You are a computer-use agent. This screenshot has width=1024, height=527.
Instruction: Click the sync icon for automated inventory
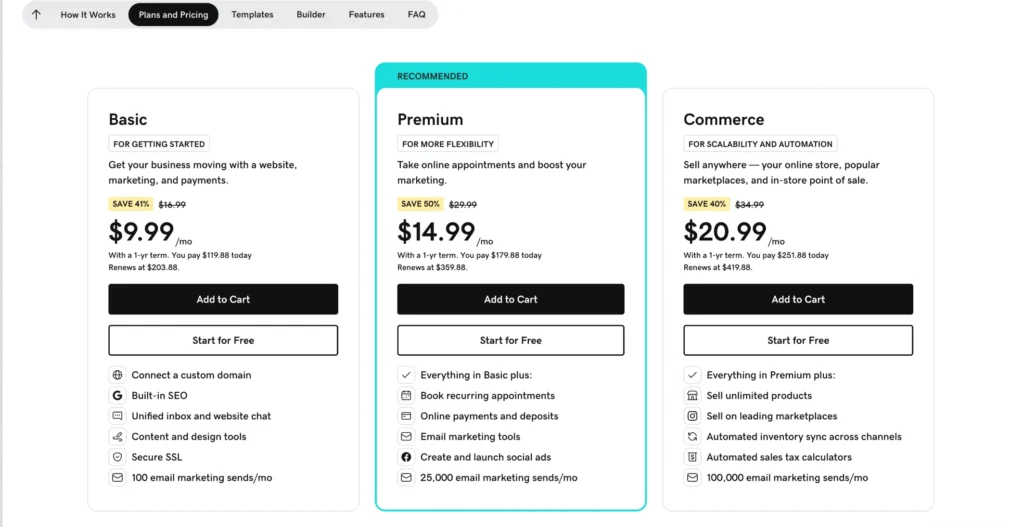pos(692,437)
